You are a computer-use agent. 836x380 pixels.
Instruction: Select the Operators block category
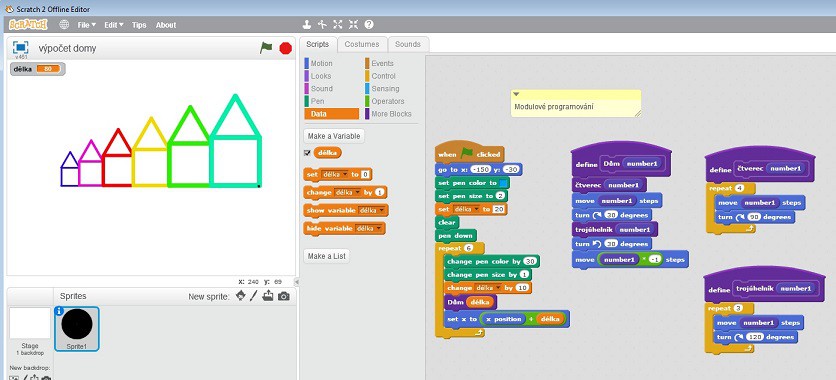[x=388, y=101]
